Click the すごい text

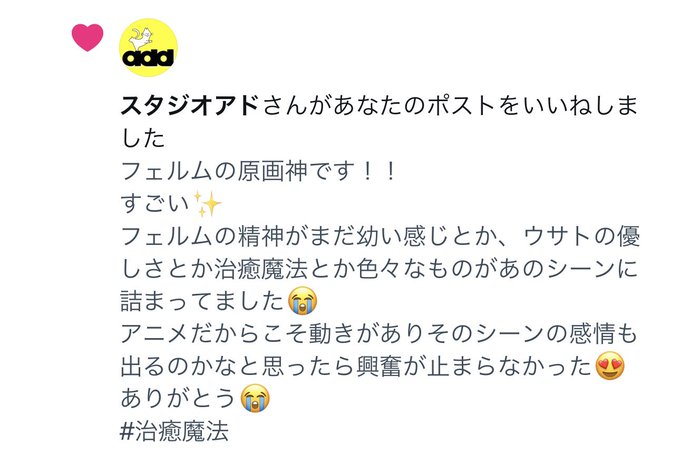point(155,203)
